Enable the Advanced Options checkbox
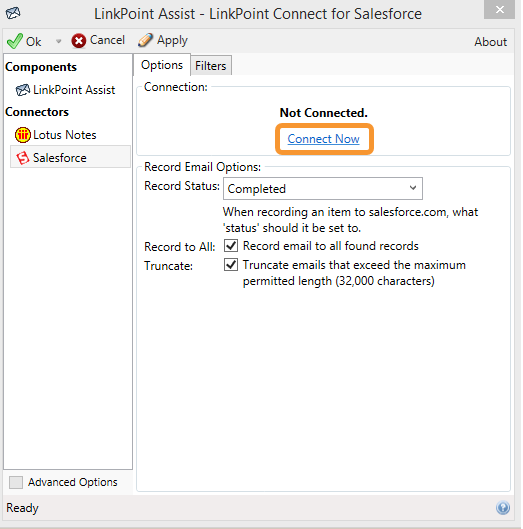 (x=16, y=482)
